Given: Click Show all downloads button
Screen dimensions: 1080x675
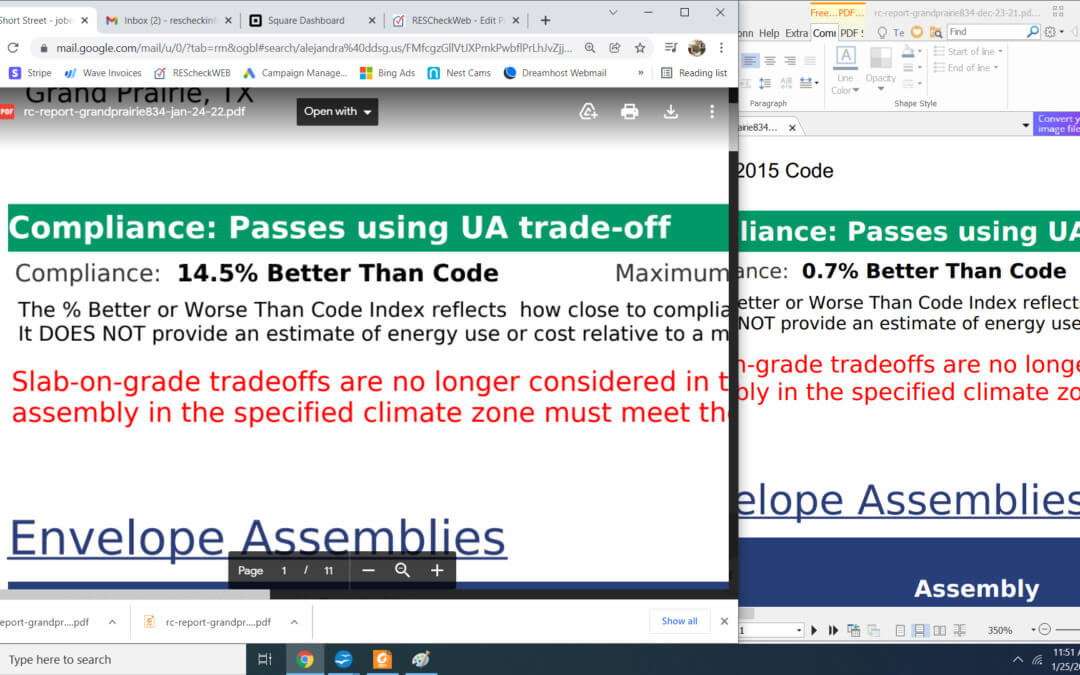Looking at the screenshot, I should click(679, 621).
